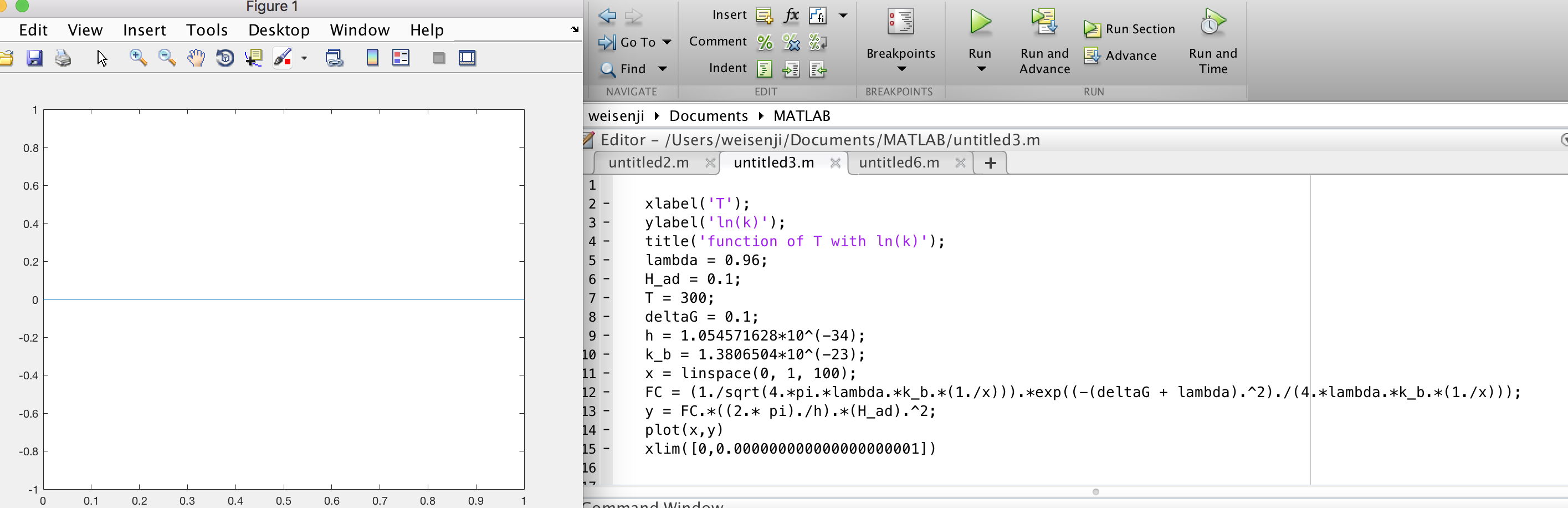Image resolution: width=1568 pixels, height=508 pixels.
Task: Expand the Run dropdown arrow
Action: coord(981,69)
